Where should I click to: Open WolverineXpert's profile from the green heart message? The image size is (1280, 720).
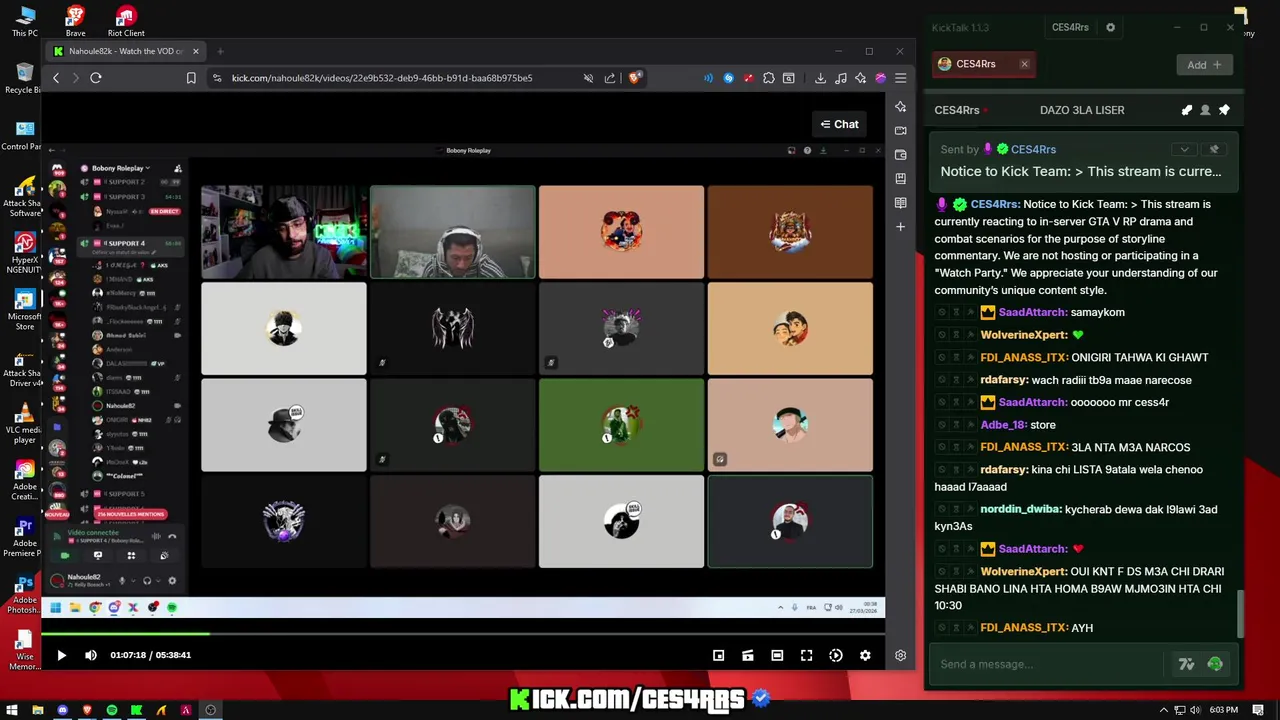tap(1024, 335)
